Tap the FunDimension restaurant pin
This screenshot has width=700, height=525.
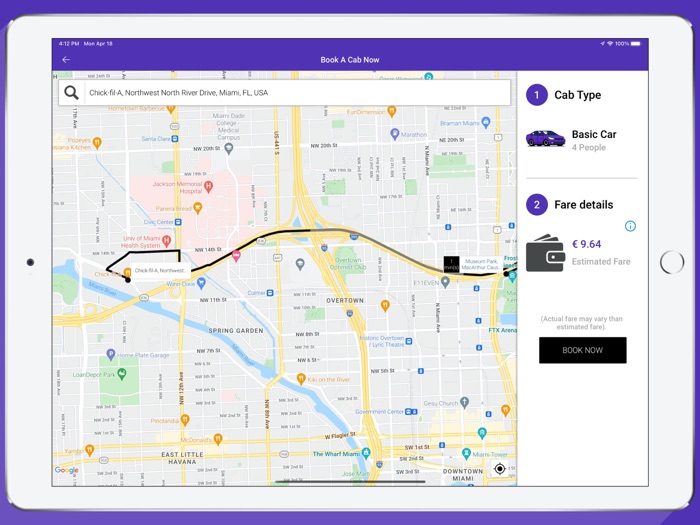[392, 111]
